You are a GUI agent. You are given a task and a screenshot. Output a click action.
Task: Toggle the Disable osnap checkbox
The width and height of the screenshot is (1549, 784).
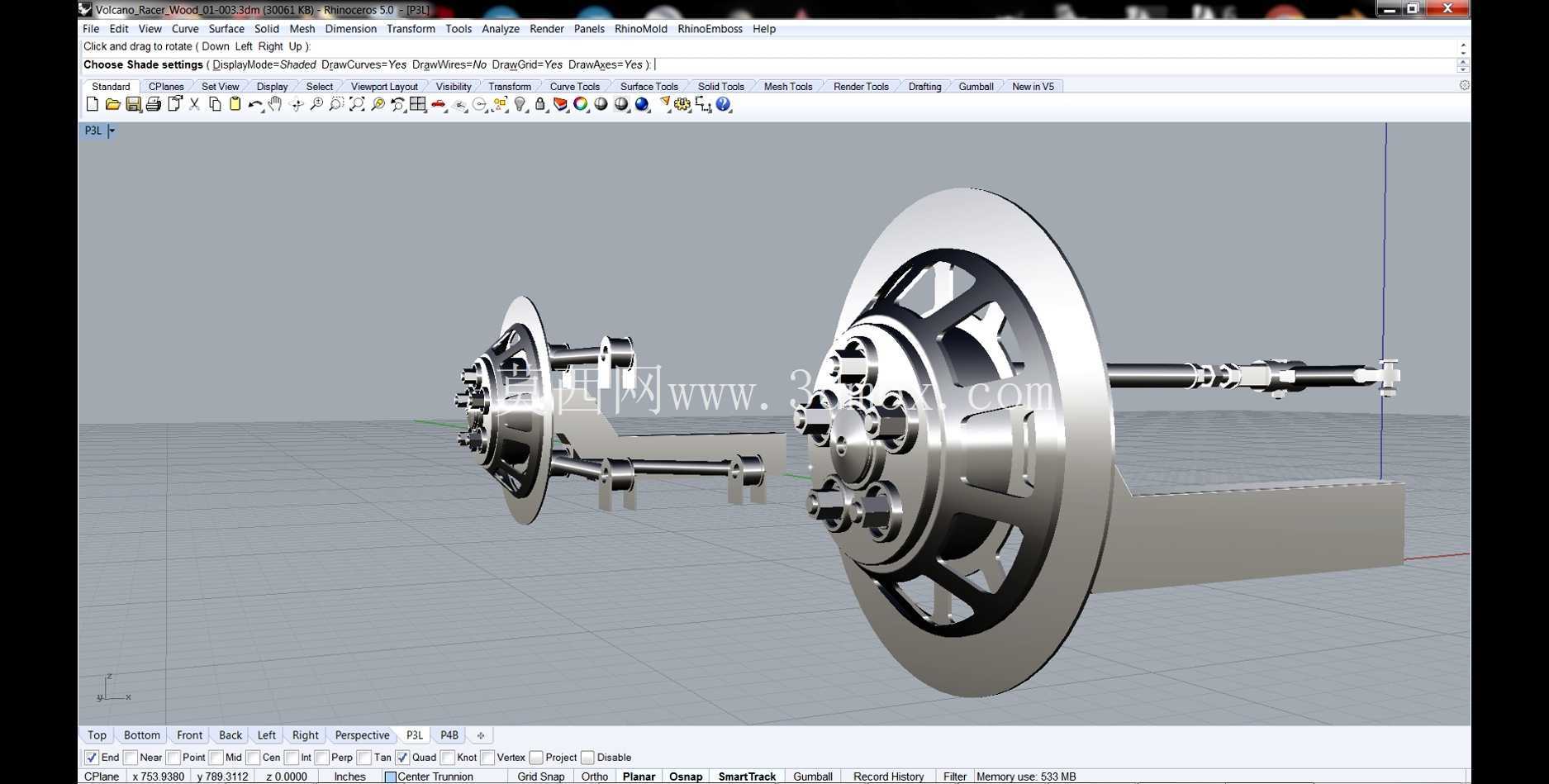click(587, 758)
